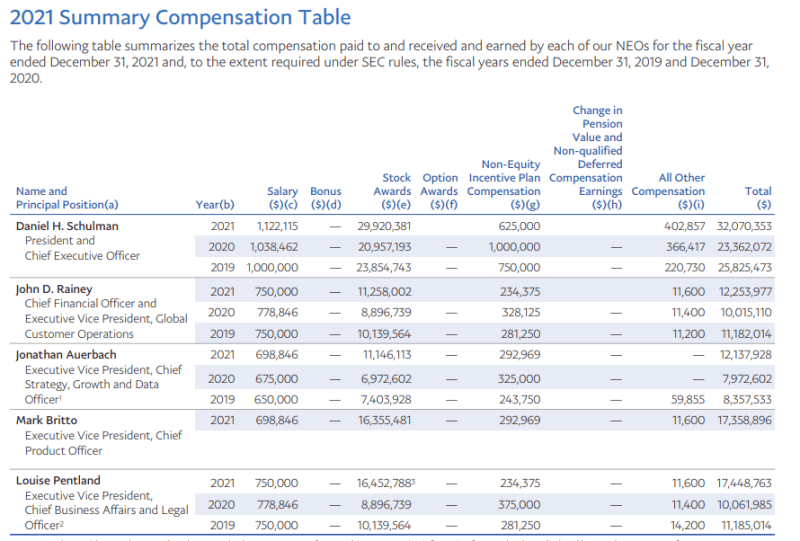The height and width of the screenshot is (541, 800).
Task: Select 'Non-Equity Incentive Plan Compensation' header
Action: pyautogui.click(x=504, y=185)
